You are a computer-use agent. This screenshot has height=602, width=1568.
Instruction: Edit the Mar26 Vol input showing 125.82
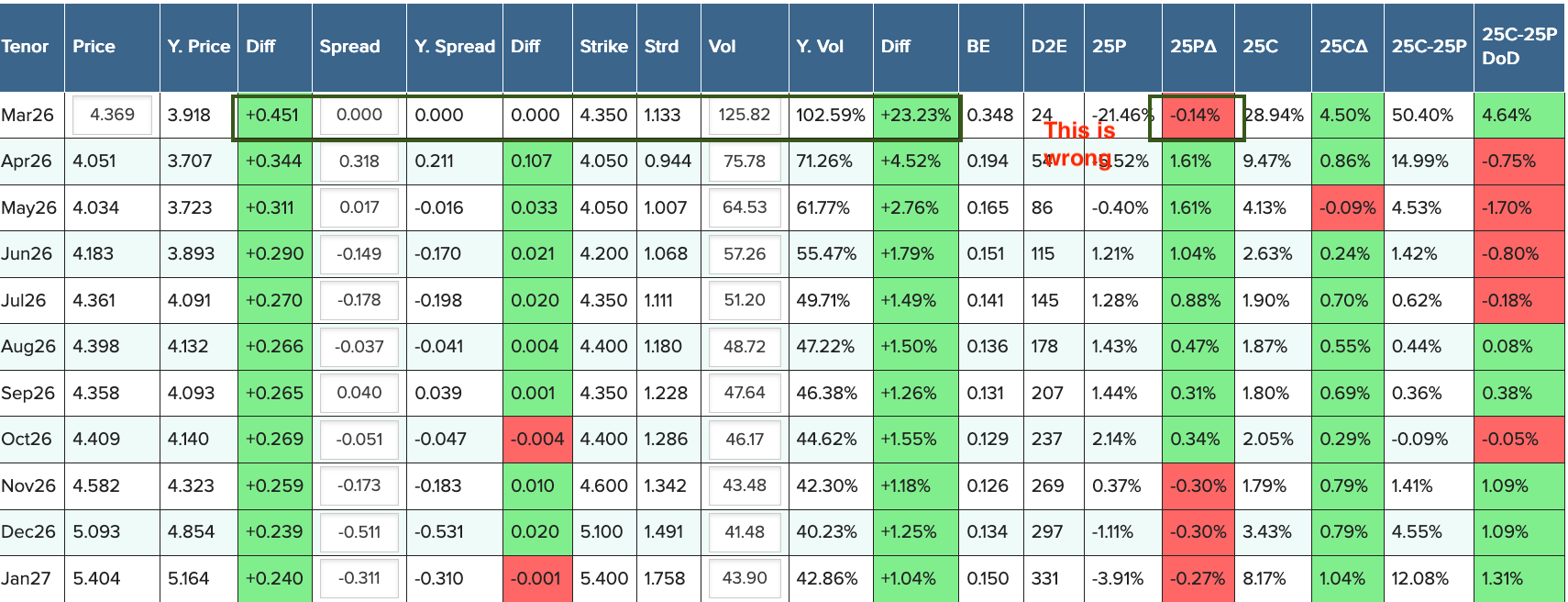(x=744, y=115)
